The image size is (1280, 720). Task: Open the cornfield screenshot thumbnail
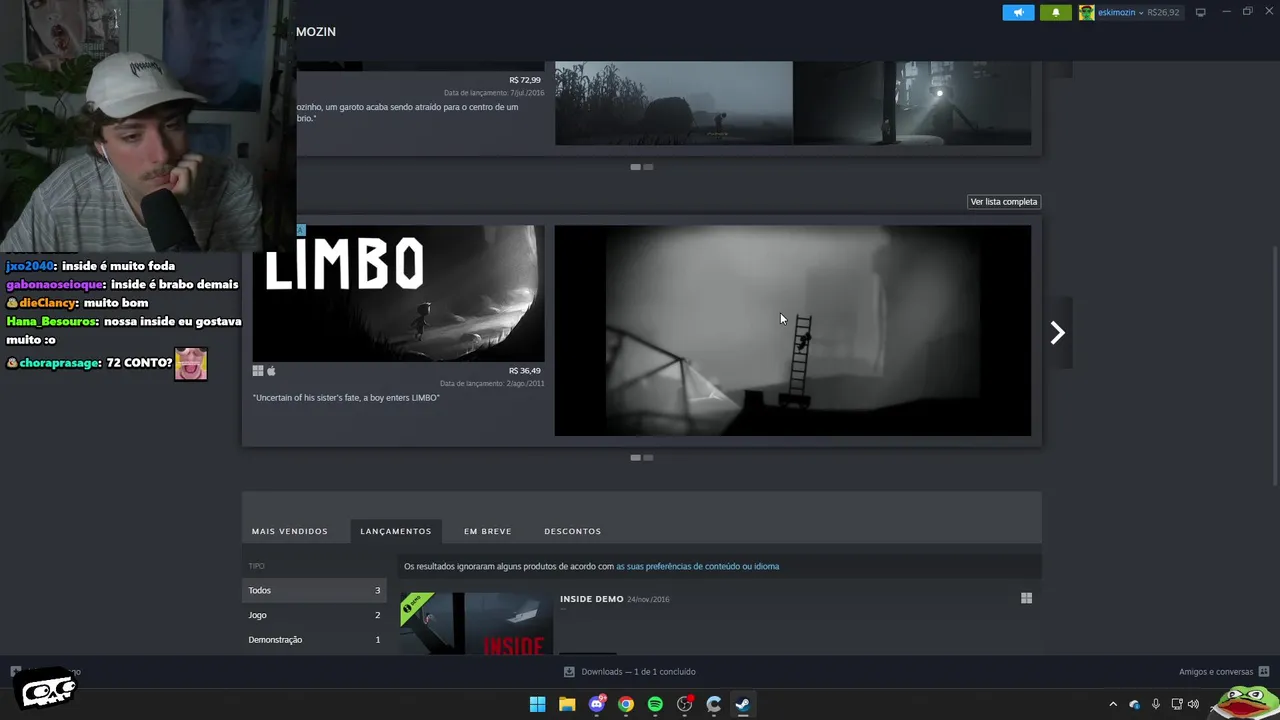pyautogui.click(x=673, y=103)
